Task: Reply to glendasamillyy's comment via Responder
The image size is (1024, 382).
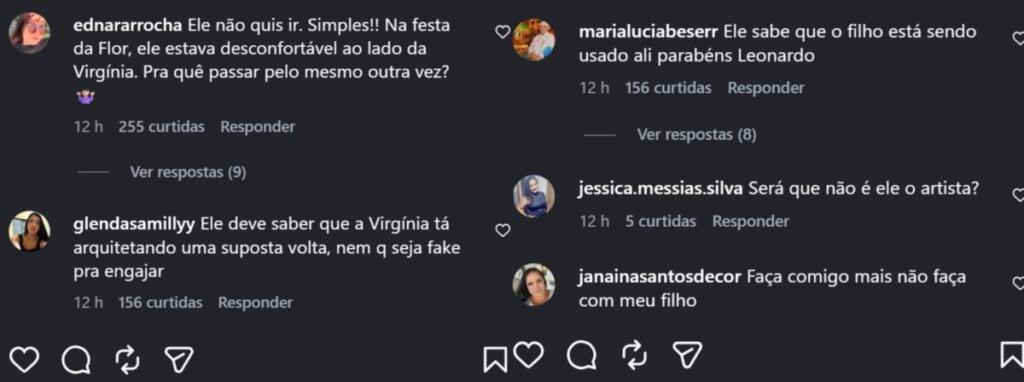Action: click(255, 302)
